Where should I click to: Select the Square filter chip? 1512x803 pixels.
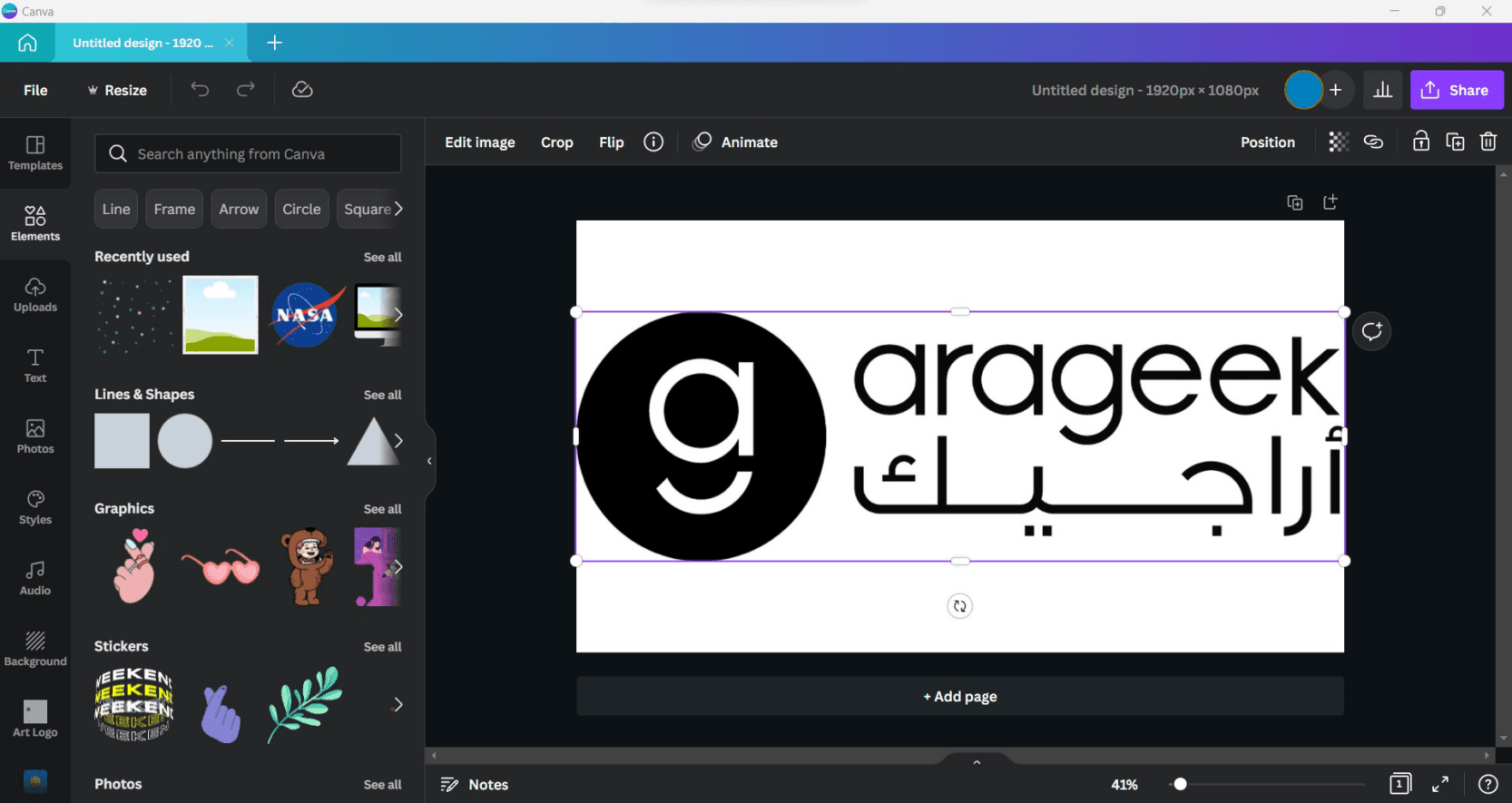368,209
